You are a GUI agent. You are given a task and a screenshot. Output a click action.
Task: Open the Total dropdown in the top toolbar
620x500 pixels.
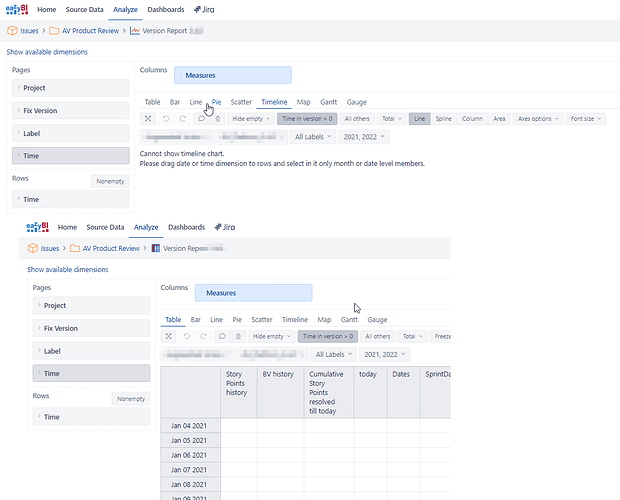coord(391,119)
